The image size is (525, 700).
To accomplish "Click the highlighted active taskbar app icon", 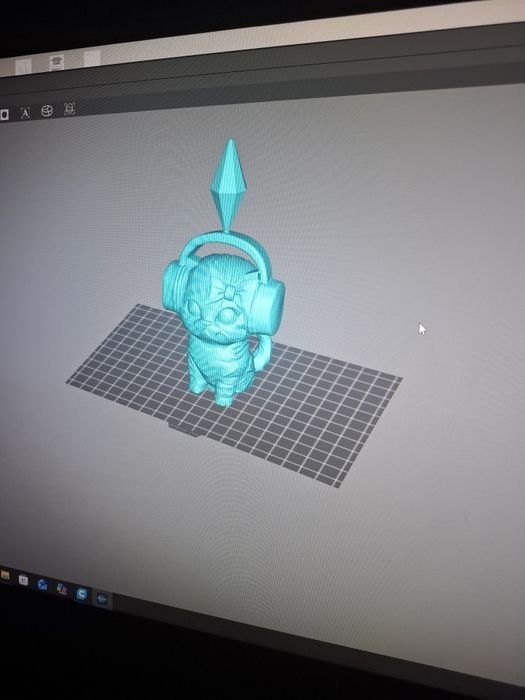I will click(x=102, y=599).
